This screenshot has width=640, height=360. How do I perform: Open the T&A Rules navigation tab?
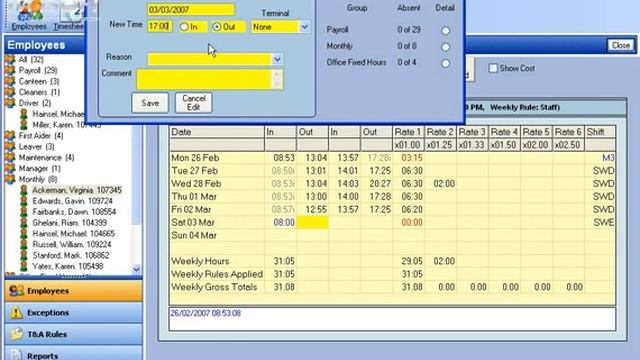(73, 334)
